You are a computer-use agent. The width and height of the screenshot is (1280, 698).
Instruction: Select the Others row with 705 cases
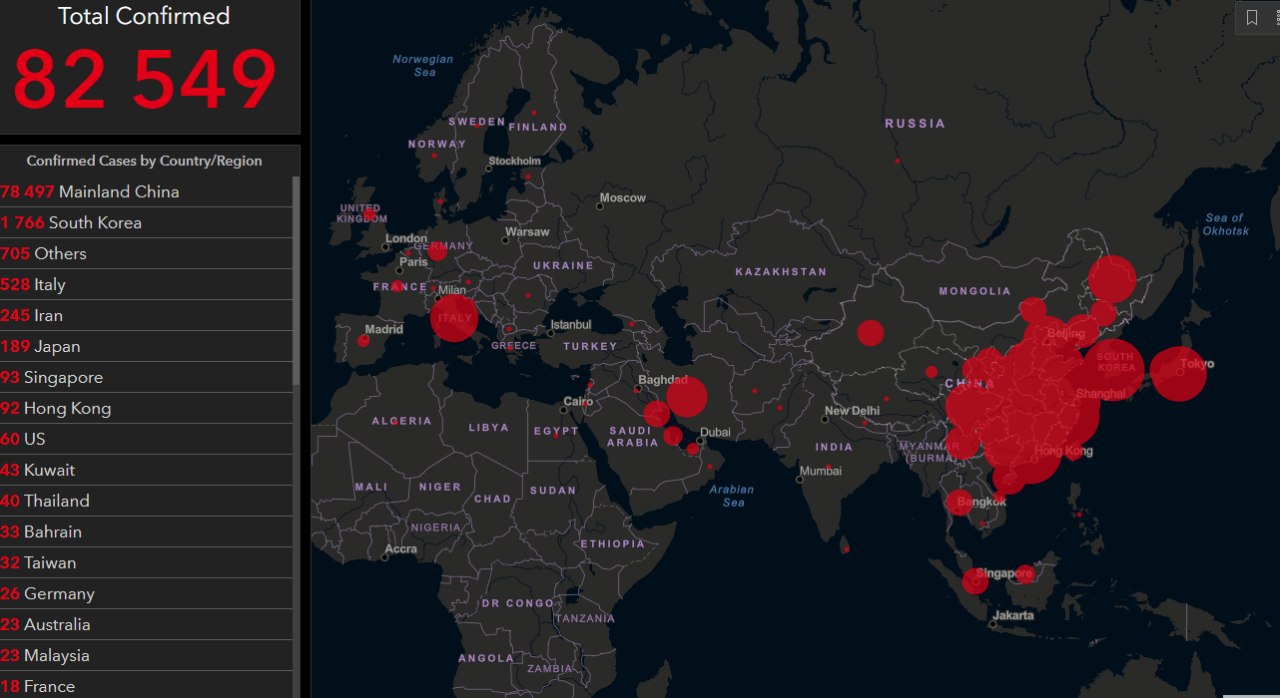[x=146, y=254]
